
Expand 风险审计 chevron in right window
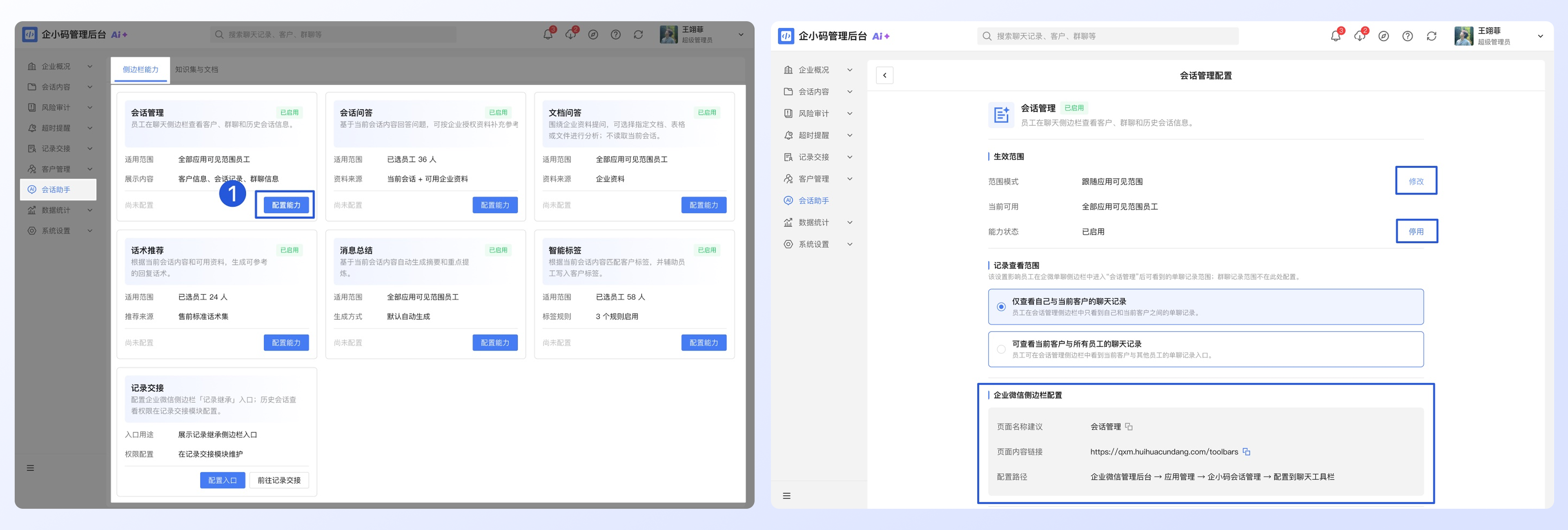(850, 114)
